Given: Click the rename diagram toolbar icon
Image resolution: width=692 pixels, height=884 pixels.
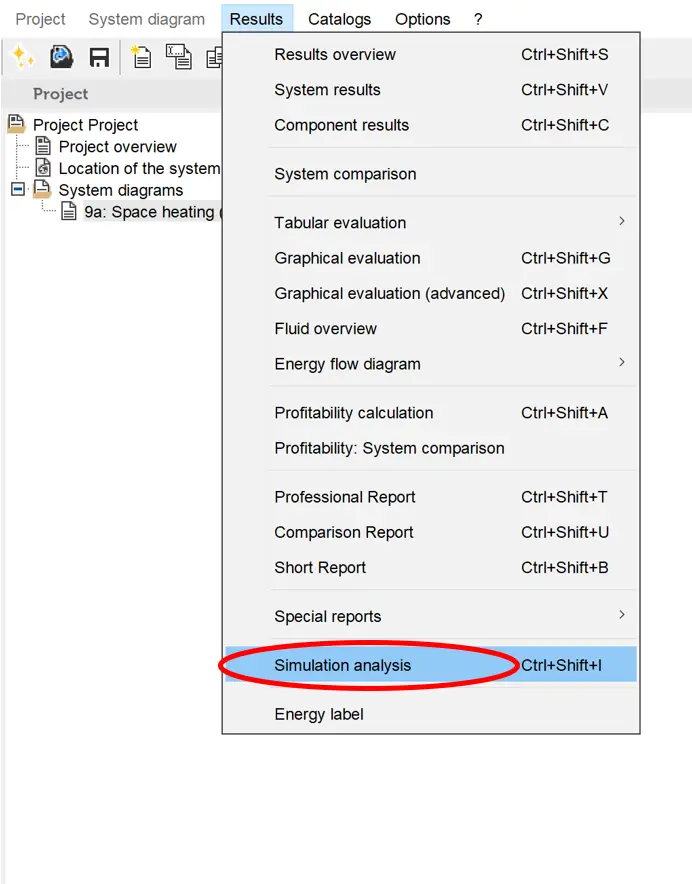Looking at the screenshot, I should 179,58.
